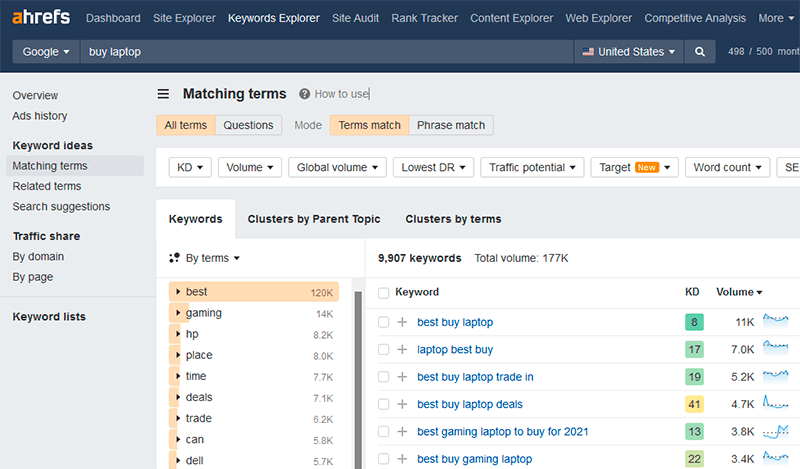Click KD badge 22 for gaming laptop
Viewport: 800px width, 469px height.
(694, 459)
